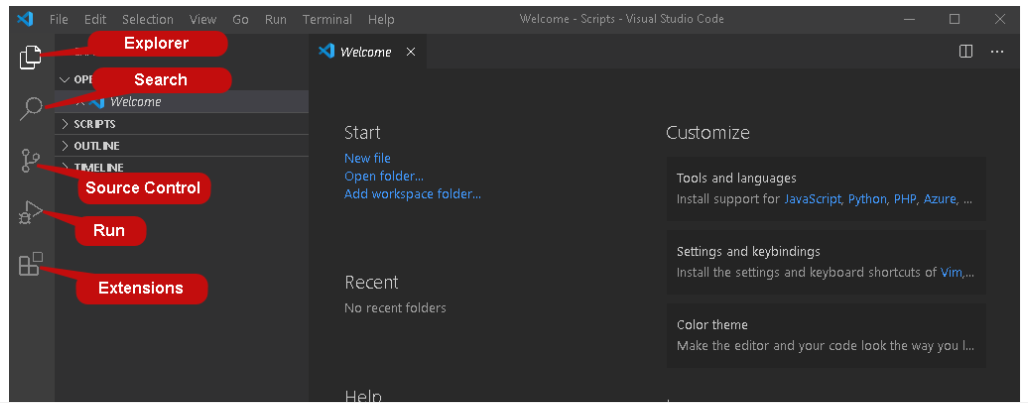The width and height of the screenshot is (1028, 405).
Task: Split the editor with the layout icon
Action: 966,52
